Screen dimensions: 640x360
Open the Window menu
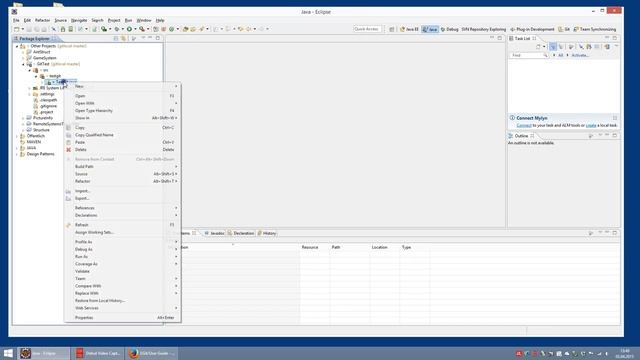(x=144, y=20)
